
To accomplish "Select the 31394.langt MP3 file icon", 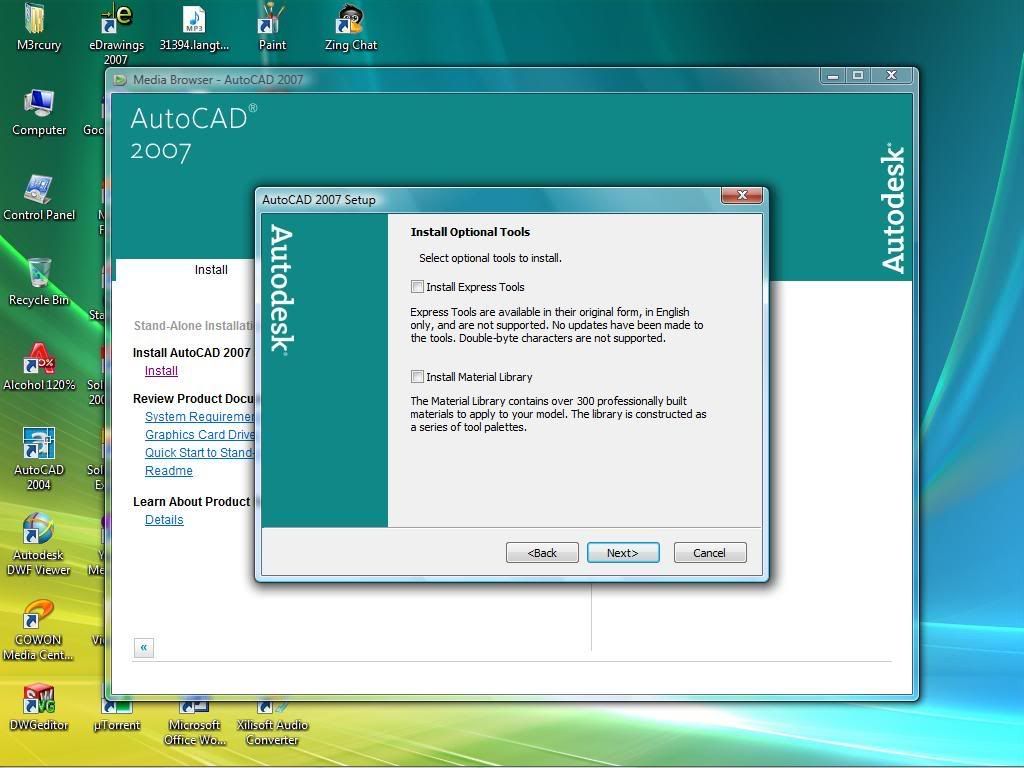I will click(x=195, y=28).
